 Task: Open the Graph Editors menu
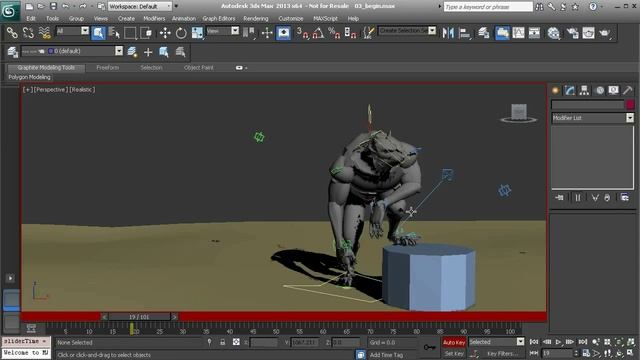219,18
